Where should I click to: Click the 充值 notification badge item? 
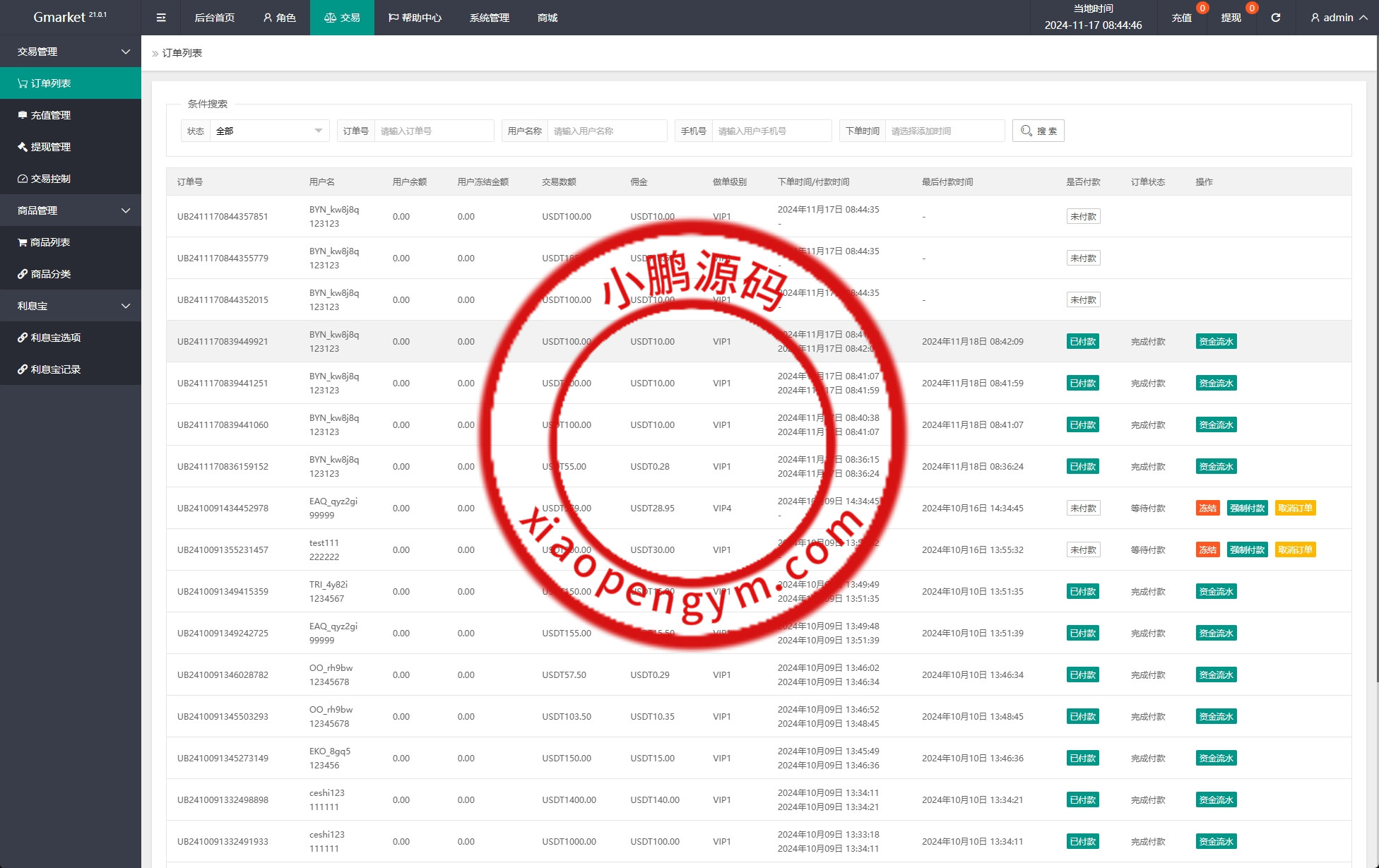coord(1182,18)
